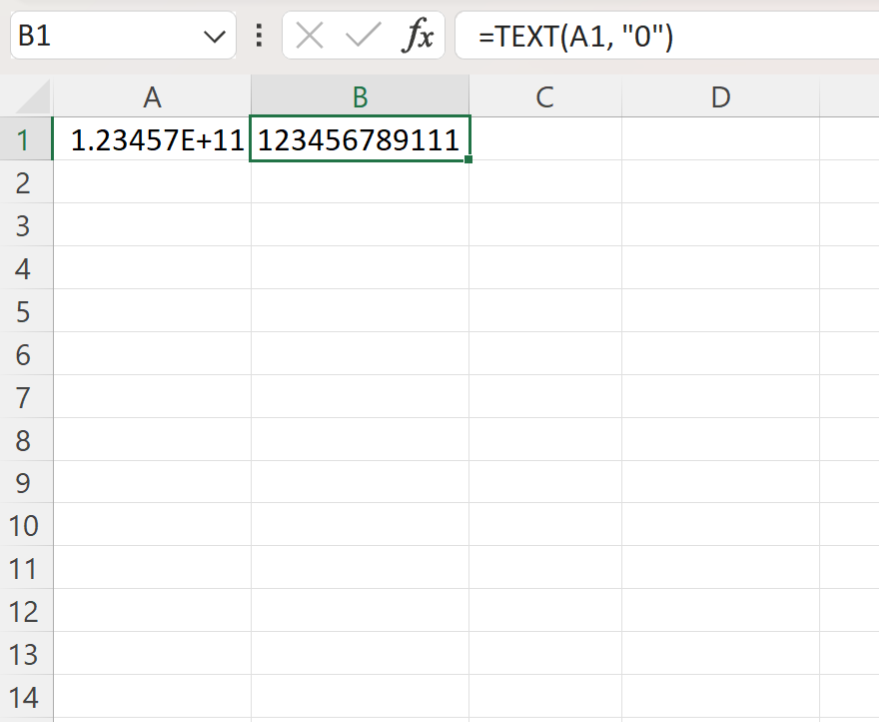The image size is (879, 722).
Task: Select cell A1 containing 1.23457E+11
Action: (x=152, y=139)
